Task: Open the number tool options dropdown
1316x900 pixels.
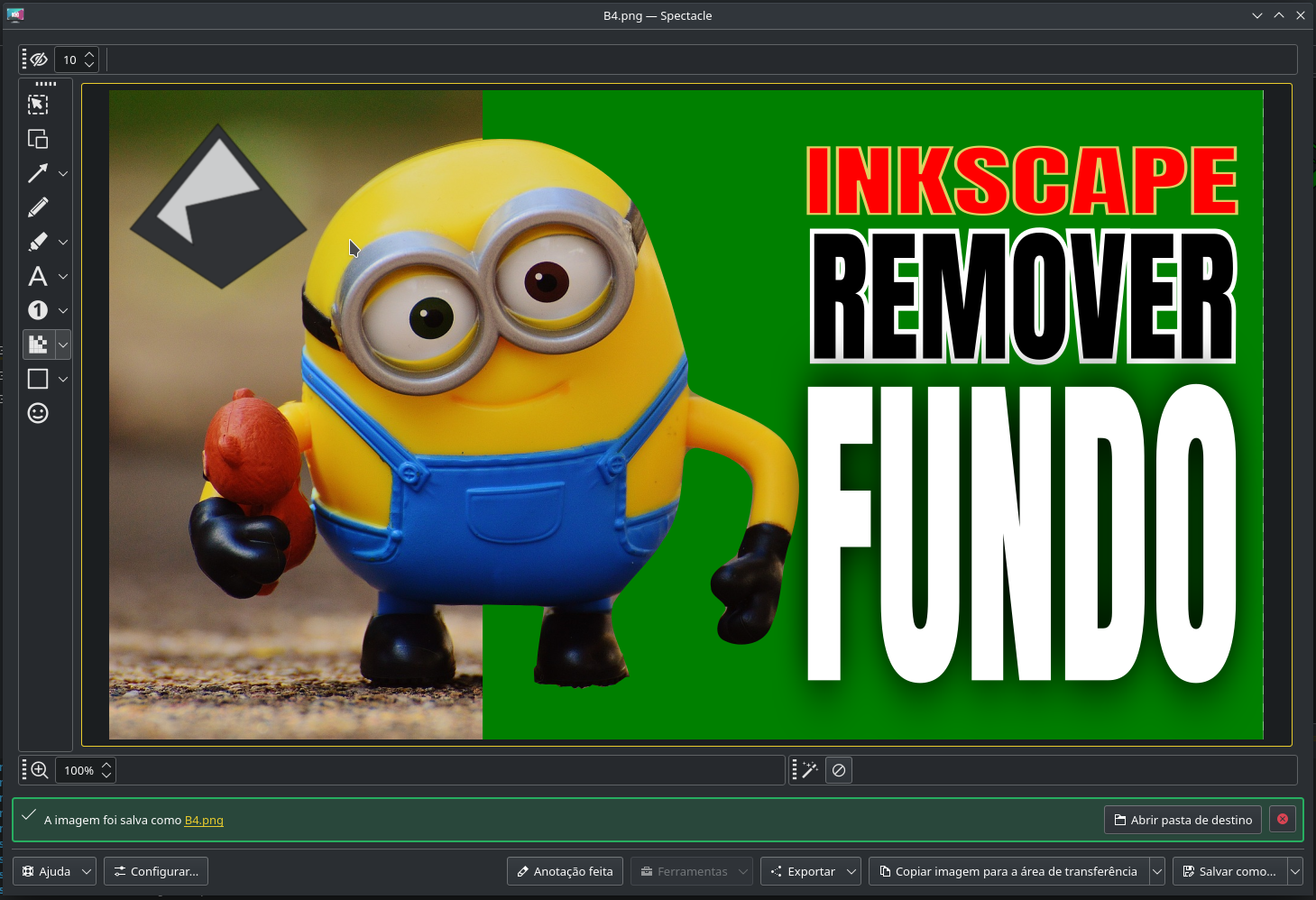Action: (x=63, y=310)
